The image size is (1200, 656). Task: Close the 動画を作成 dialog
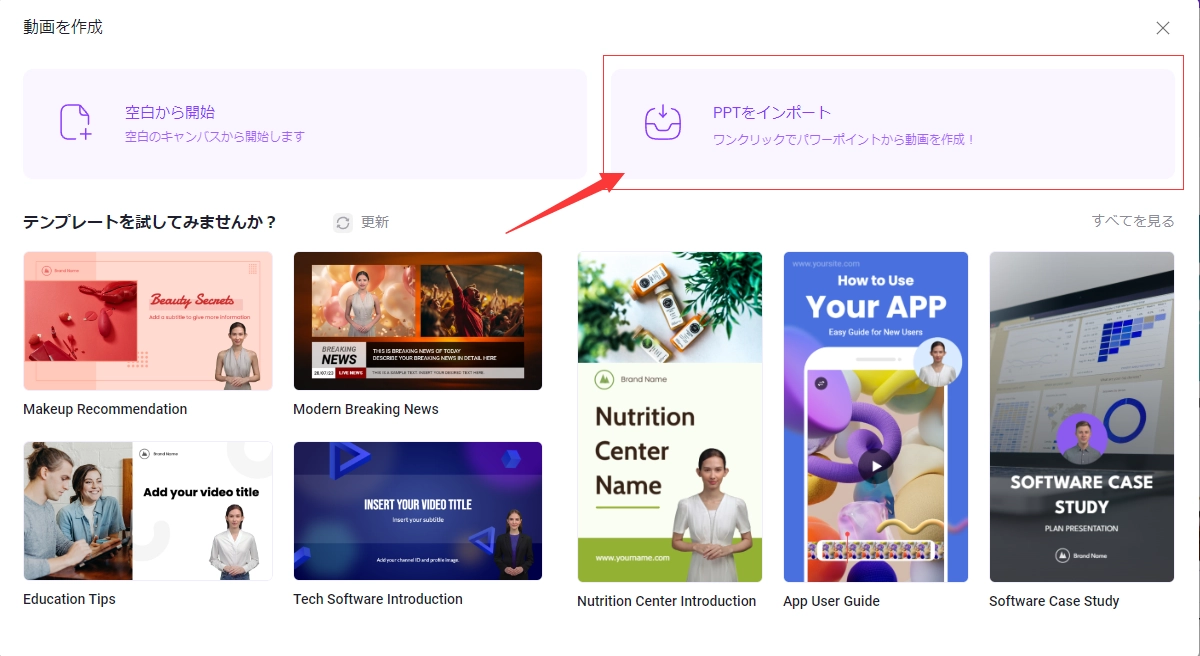1163,28
